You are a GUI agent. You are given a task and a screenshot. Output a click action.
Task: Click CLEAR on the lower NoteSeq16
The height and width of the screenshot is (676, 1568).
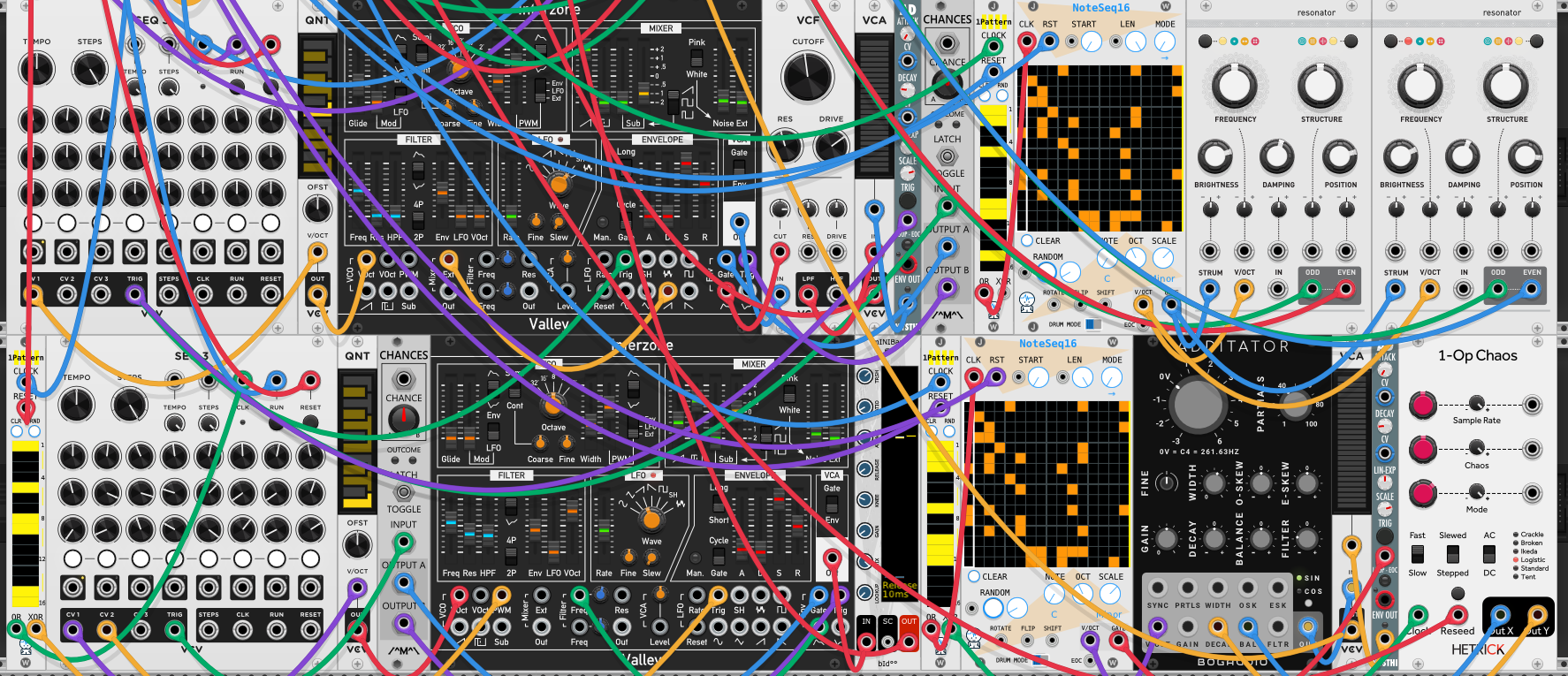(974, 576)
